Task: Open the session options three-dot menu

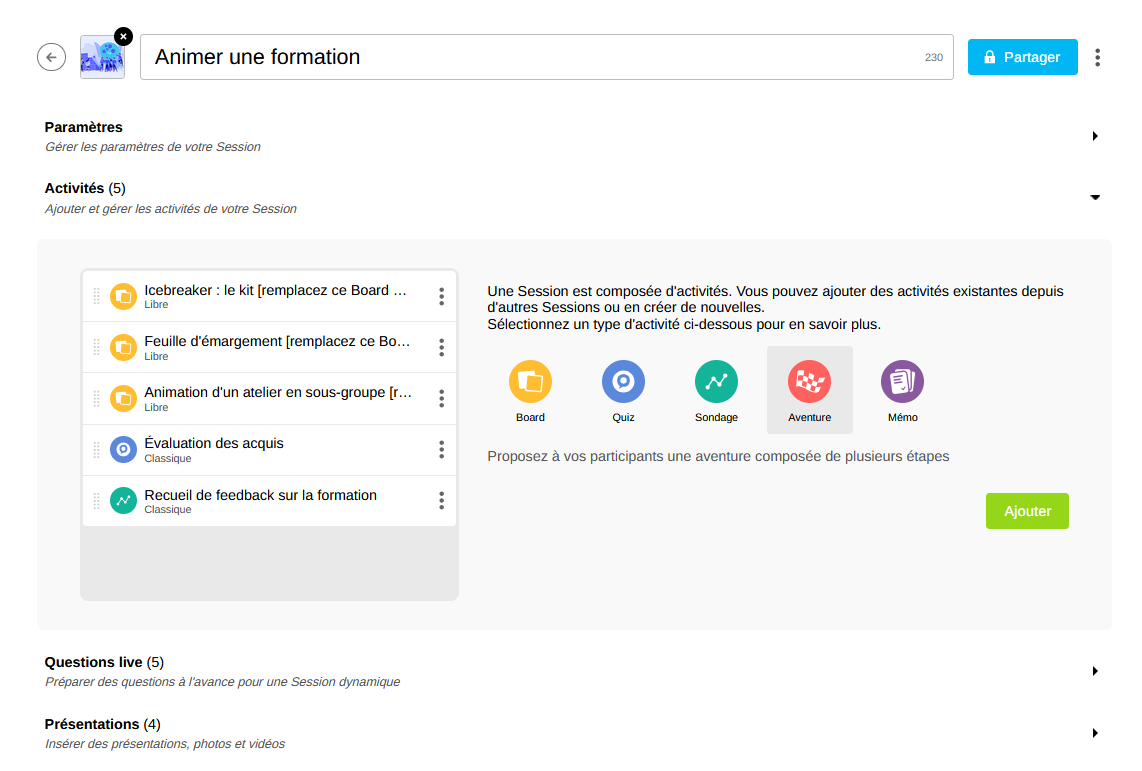Action: 1097,57
